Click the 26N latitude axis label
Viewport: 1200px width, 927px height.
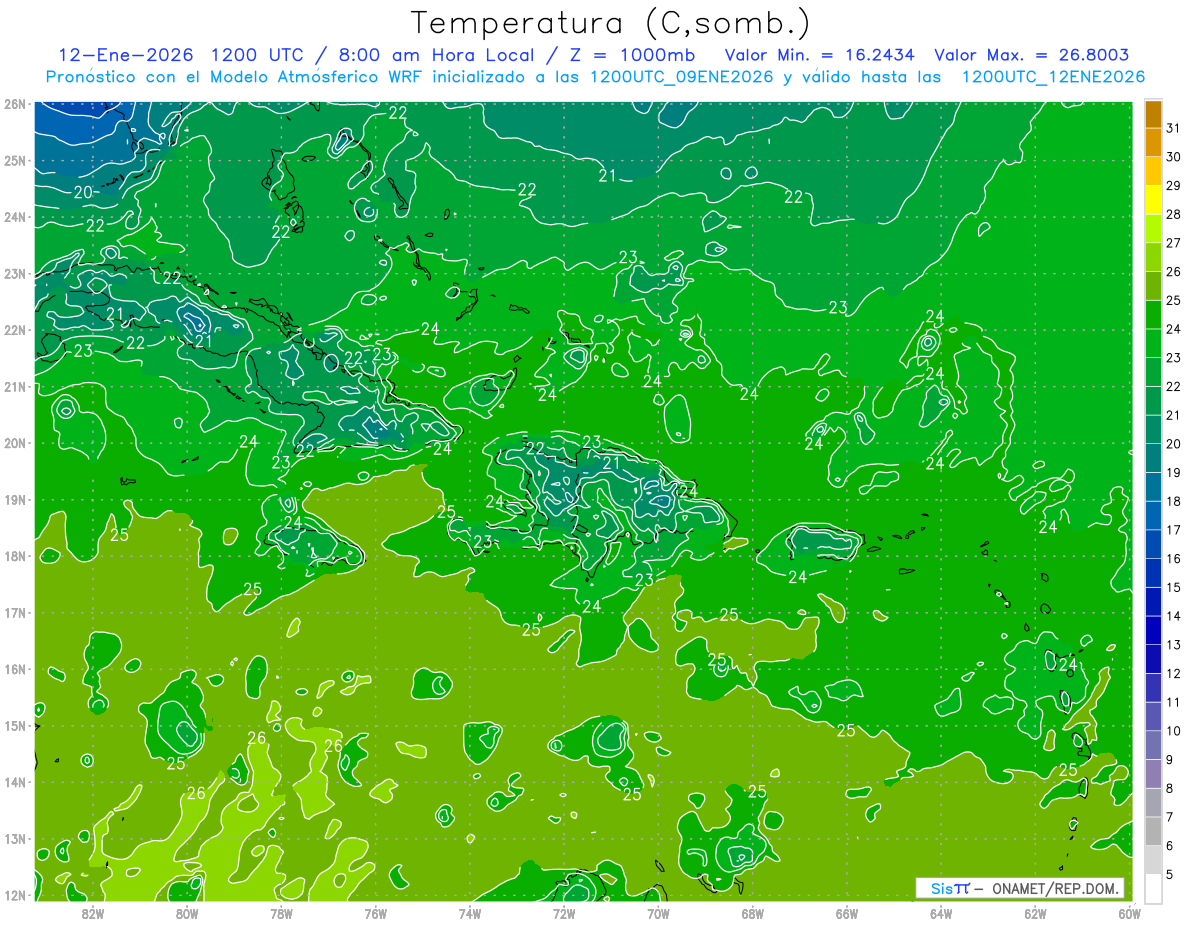click(14, 104)
